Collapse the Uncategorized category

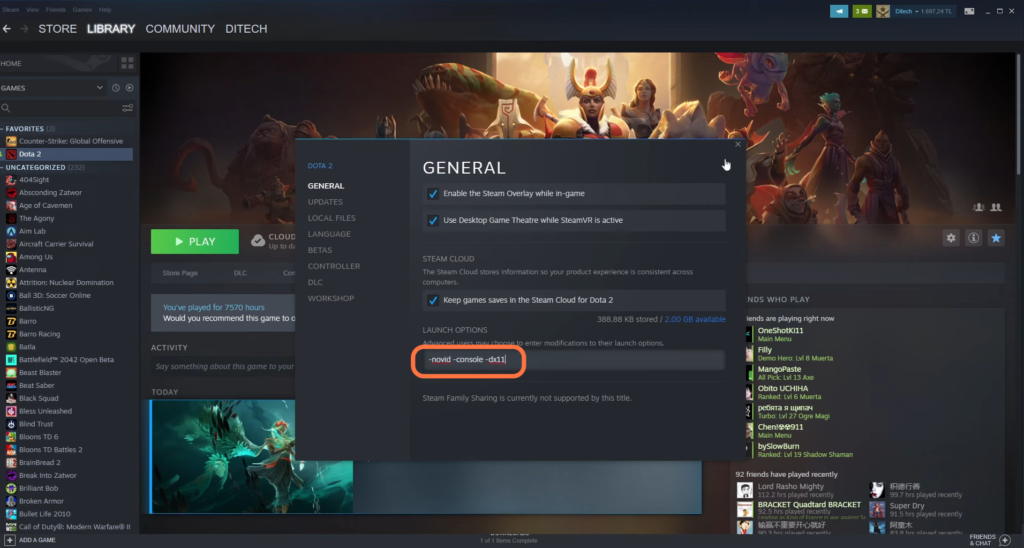pos(3,167)
